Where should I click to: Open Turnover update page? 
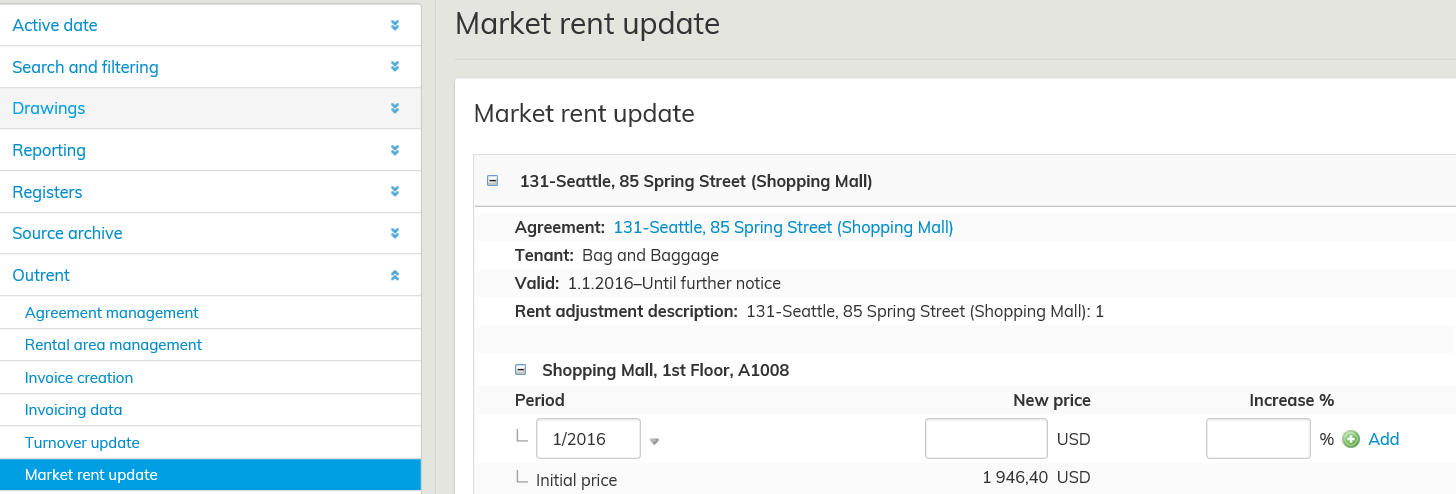pyautogui.click(x=82, y=443)
